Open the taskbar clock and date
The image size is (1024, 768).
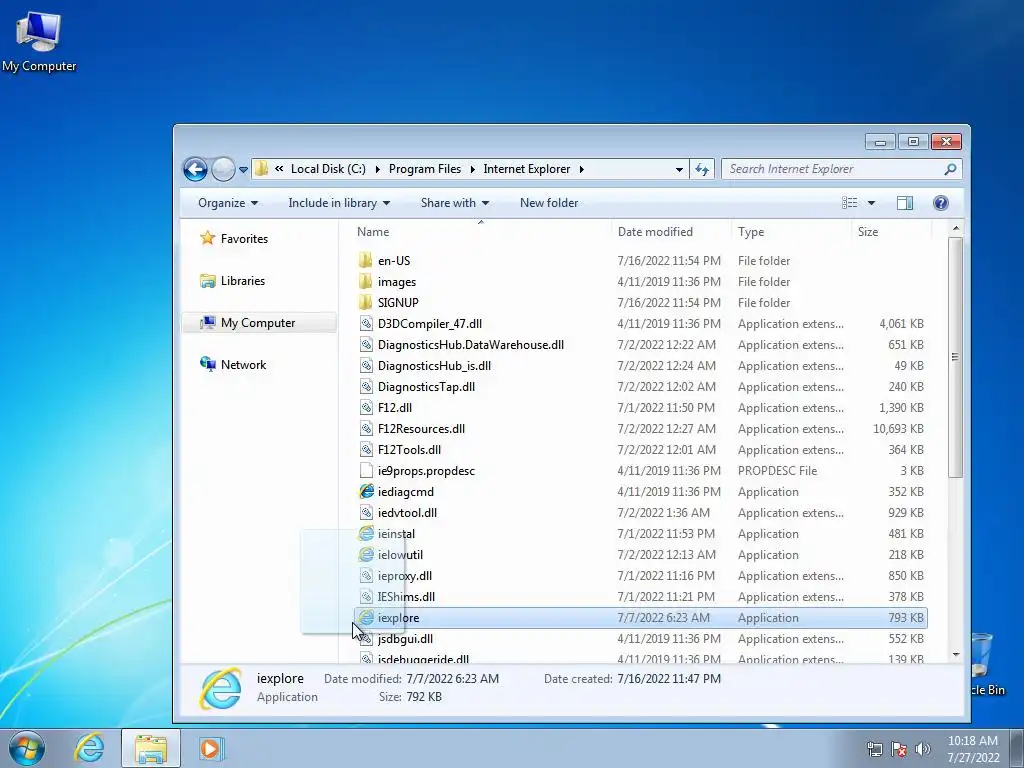coord(973,749)
